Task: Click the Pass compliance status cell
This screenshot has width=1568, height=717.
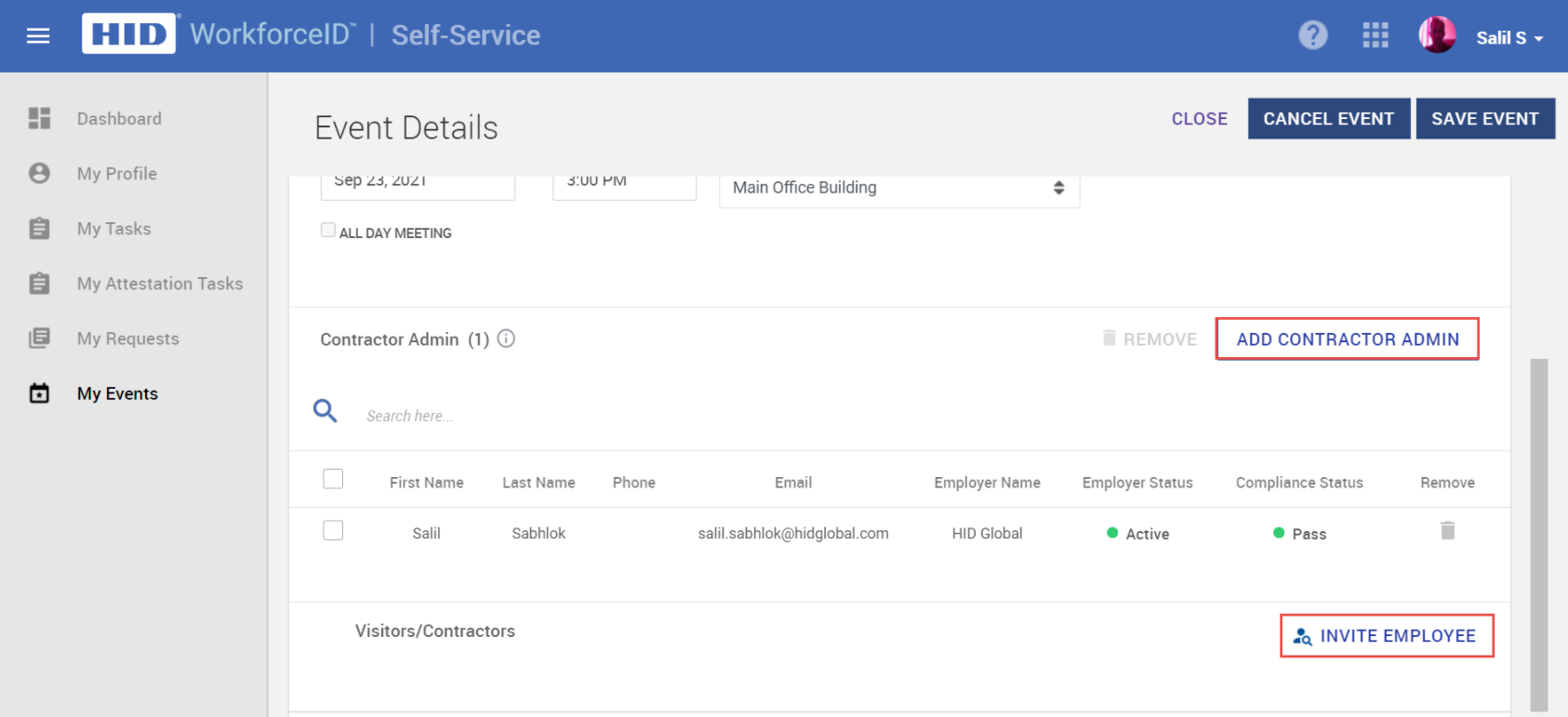Action: pos(1300,534)
